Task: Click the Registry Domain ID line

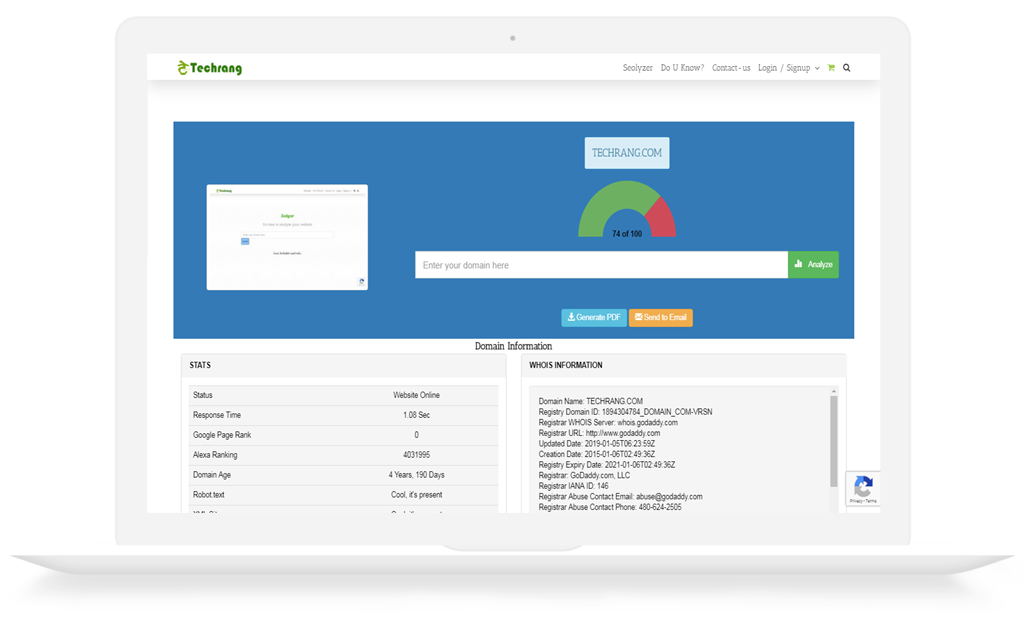Action: pyautogui.click(x=625, y=412)
